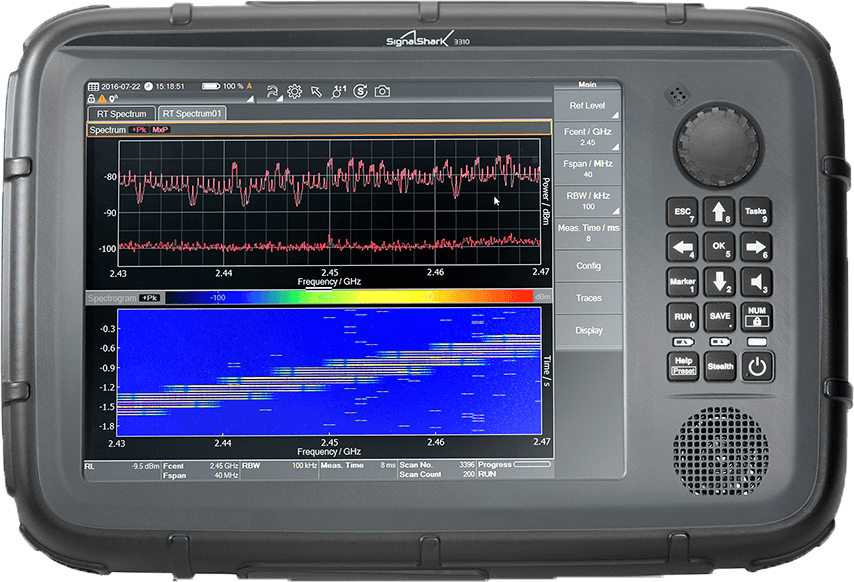Select the cursor arrow pointer tool
Image resolution: width=854 pixels, height=582 pixels.
pos(316,91)
